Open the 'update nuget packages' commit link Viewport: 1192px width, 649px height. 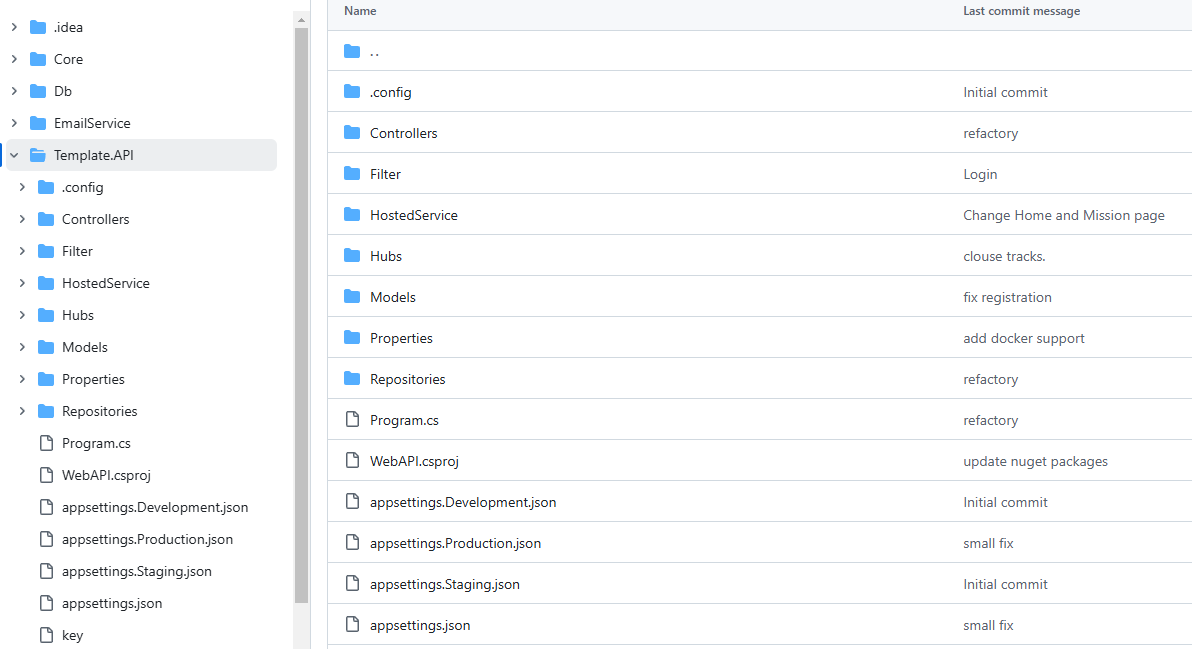tap(1035, 461)
